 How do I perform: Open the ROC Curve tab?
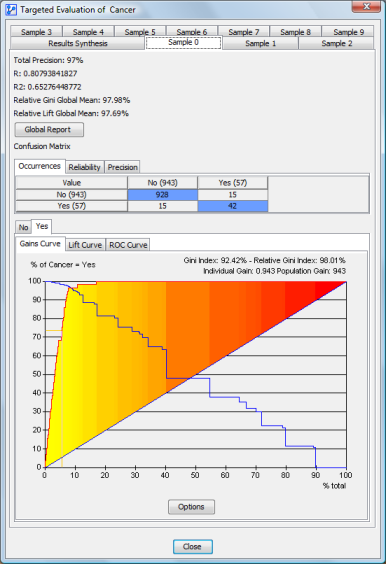coord(128,245)
